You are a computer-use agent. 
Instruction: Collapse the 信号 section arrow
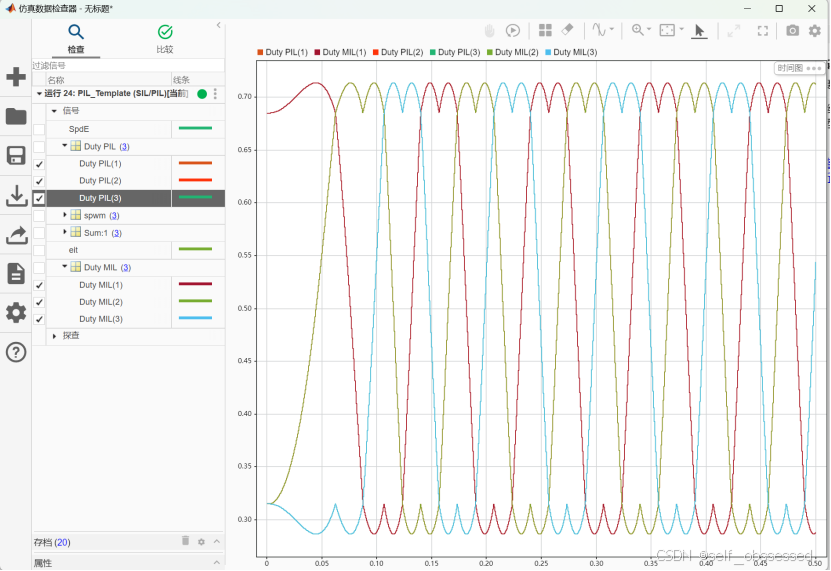click(54, 111)
